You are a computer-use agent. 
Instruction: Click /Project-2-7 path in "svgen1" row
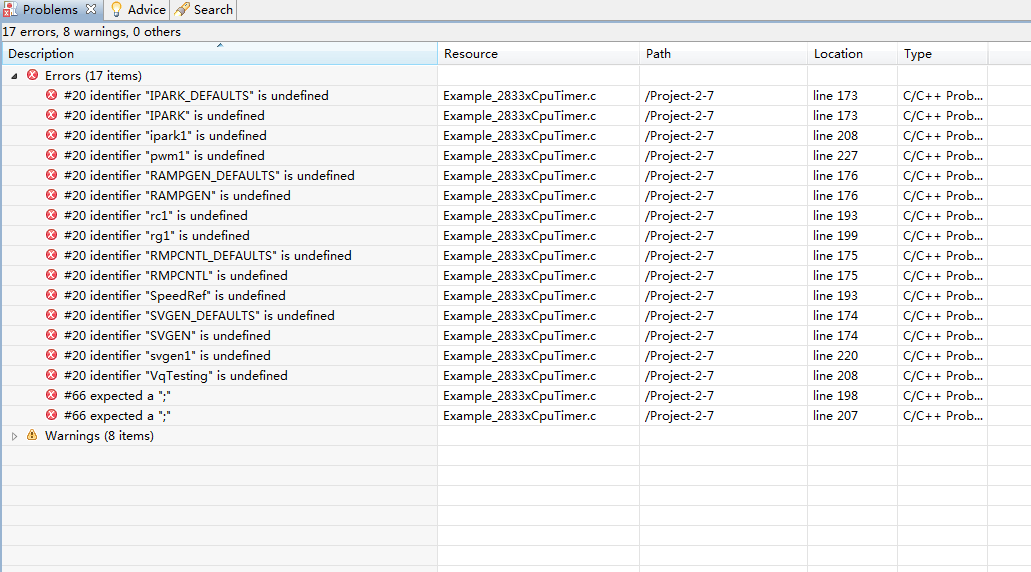click(x=679, y=356)
